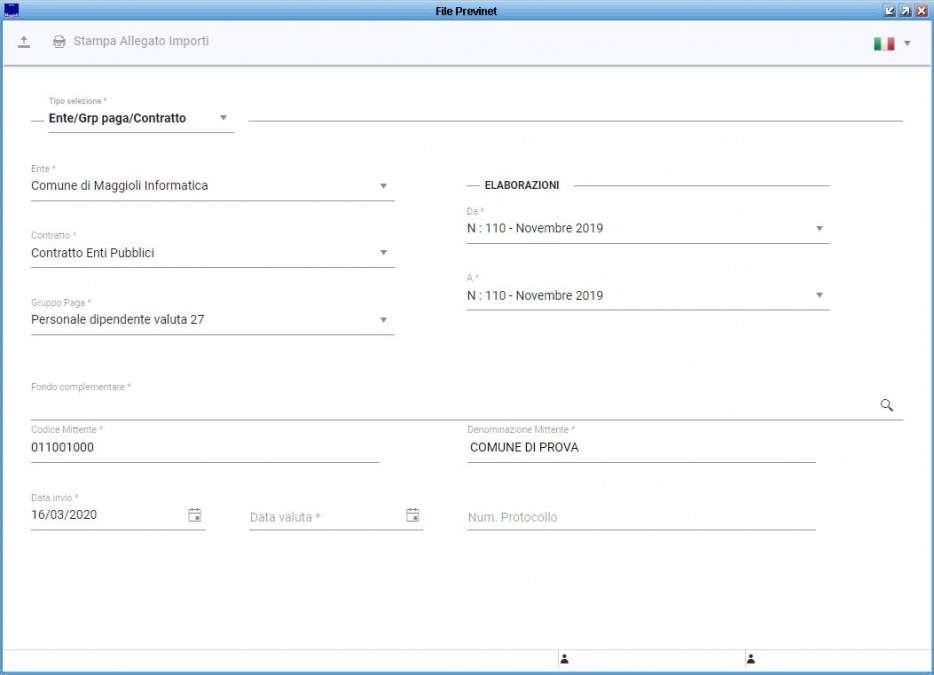
Task: Open the Data valuta calendar icon
Action: point(413,515)
